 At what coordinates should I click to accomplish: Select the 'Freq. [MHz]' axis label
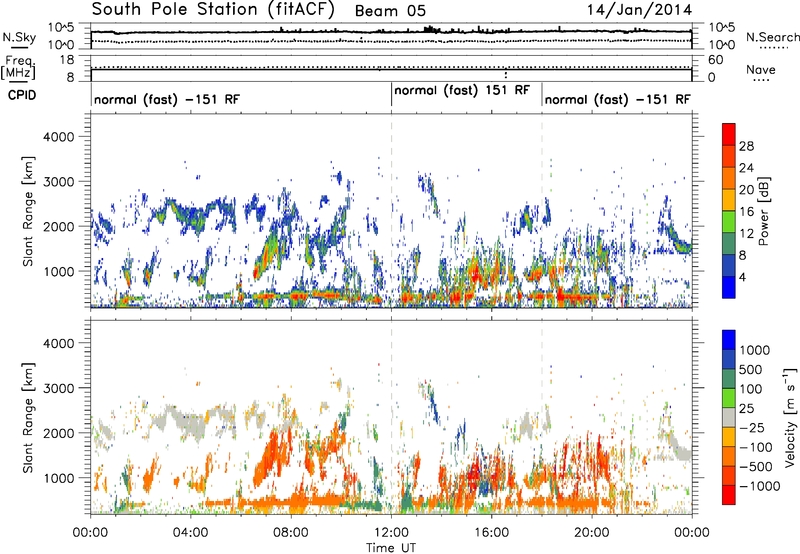18,67
